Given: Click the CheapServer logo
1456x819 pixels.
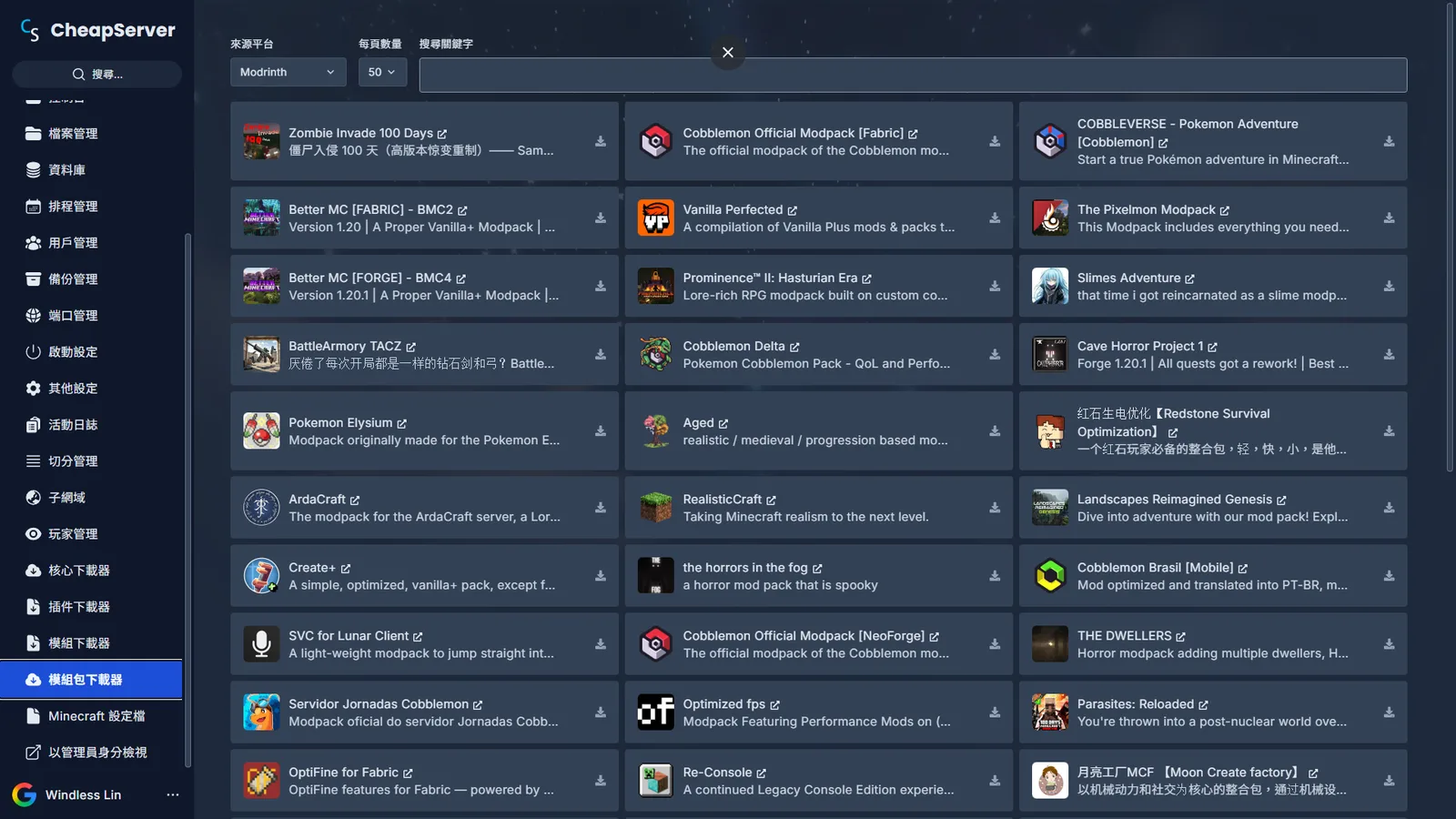Looking at the screenshot, I should pyautogui.click(x=97, y=30).
